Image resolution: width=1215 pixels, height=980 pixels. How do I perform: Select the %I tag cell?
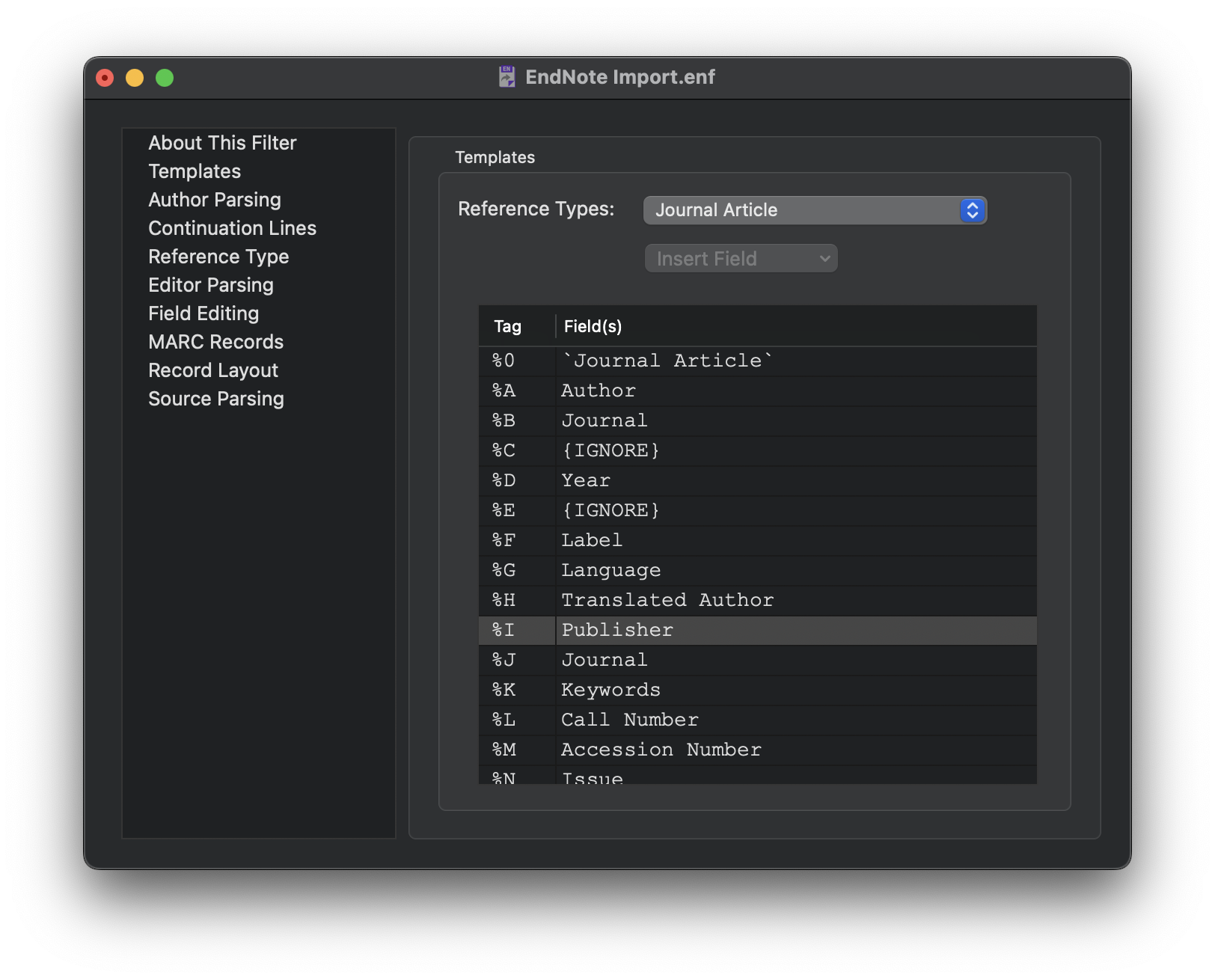517,630
